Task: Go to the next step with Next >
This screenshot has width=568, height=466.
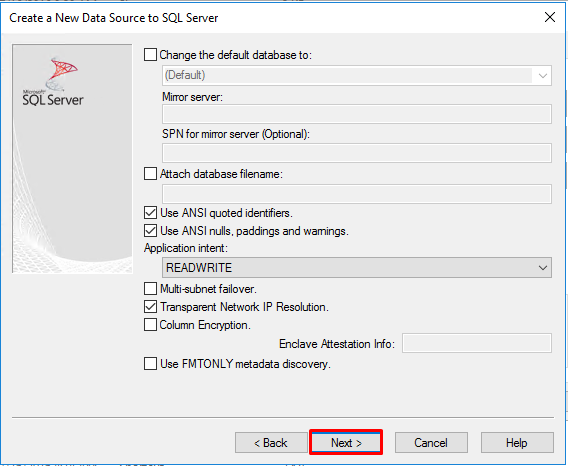Action: coord(346,442)
